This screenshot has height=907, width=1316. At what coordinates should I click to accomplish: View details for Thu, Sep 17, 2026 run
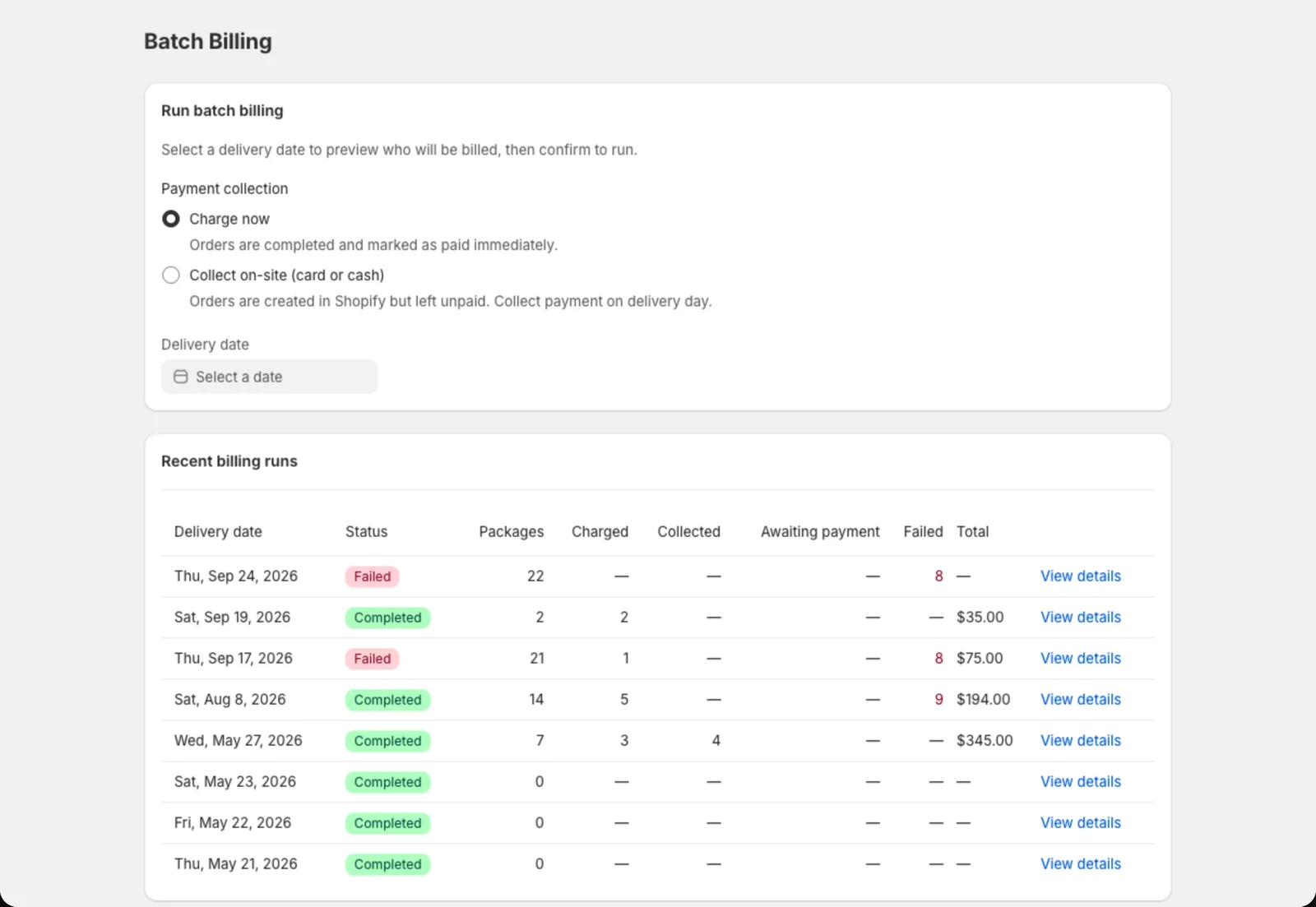point(1080,659)
